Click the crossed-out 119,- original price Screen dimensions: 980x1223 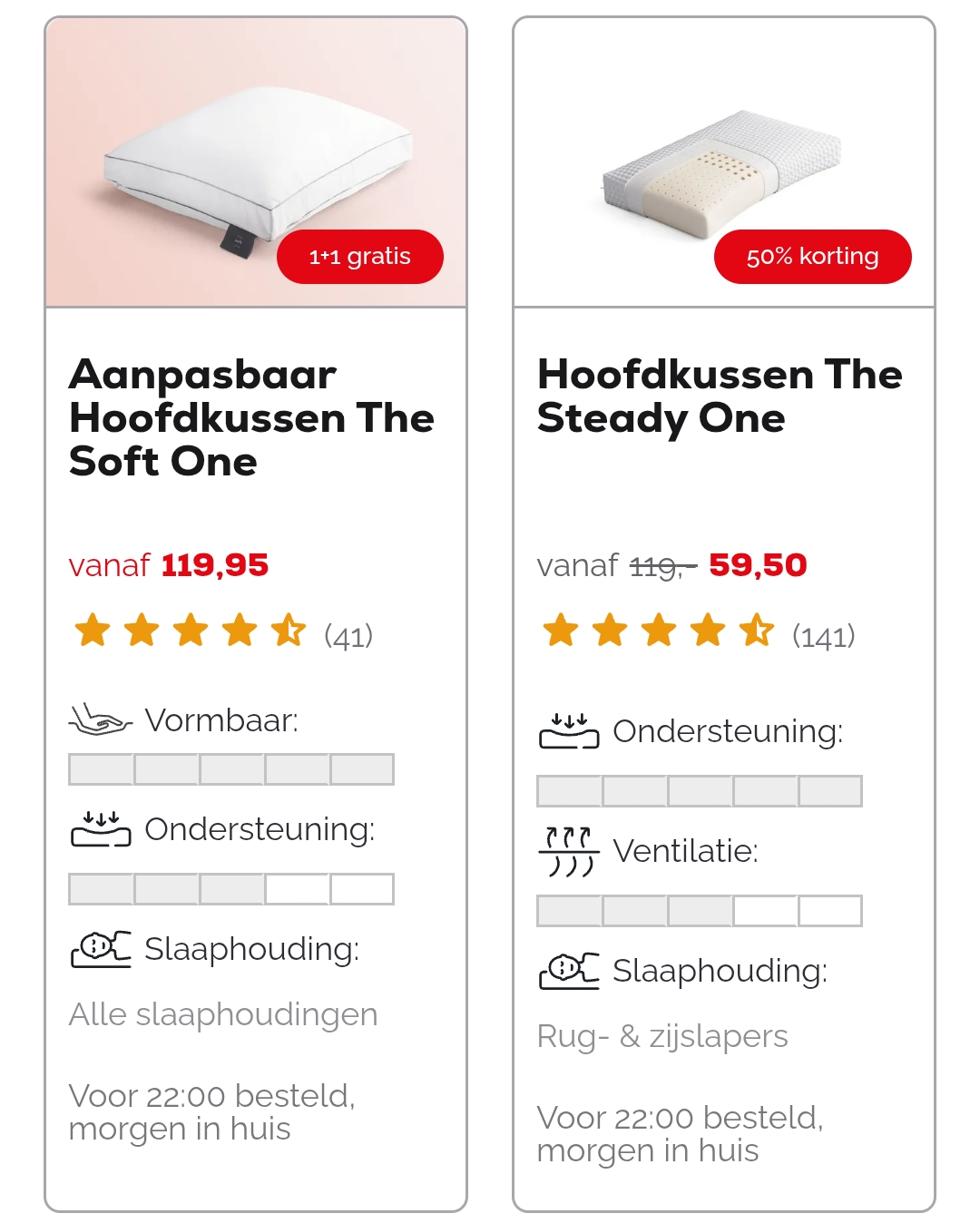click(x=663, y=566)
